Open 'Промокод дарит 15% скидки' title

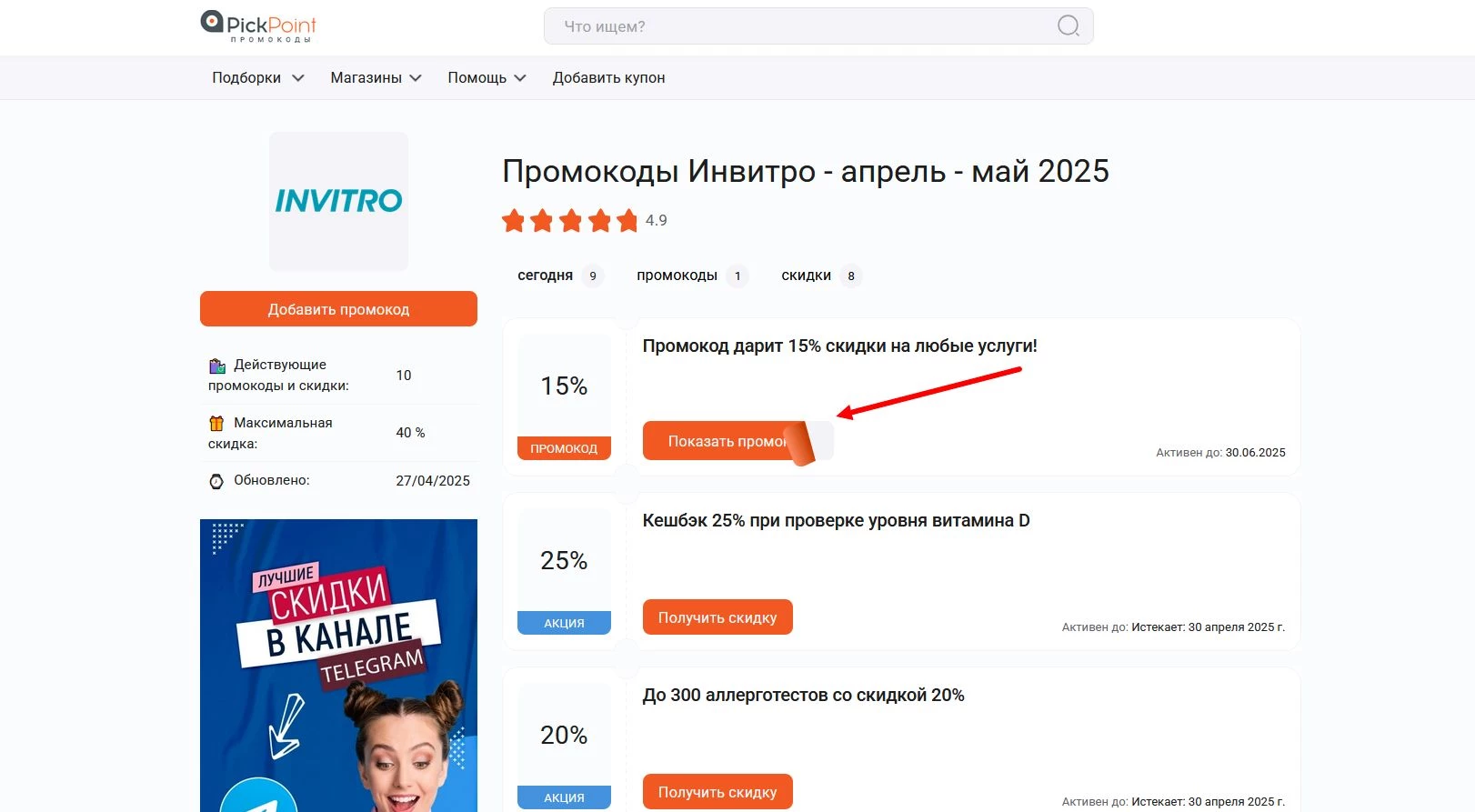[x=839, y=346]
